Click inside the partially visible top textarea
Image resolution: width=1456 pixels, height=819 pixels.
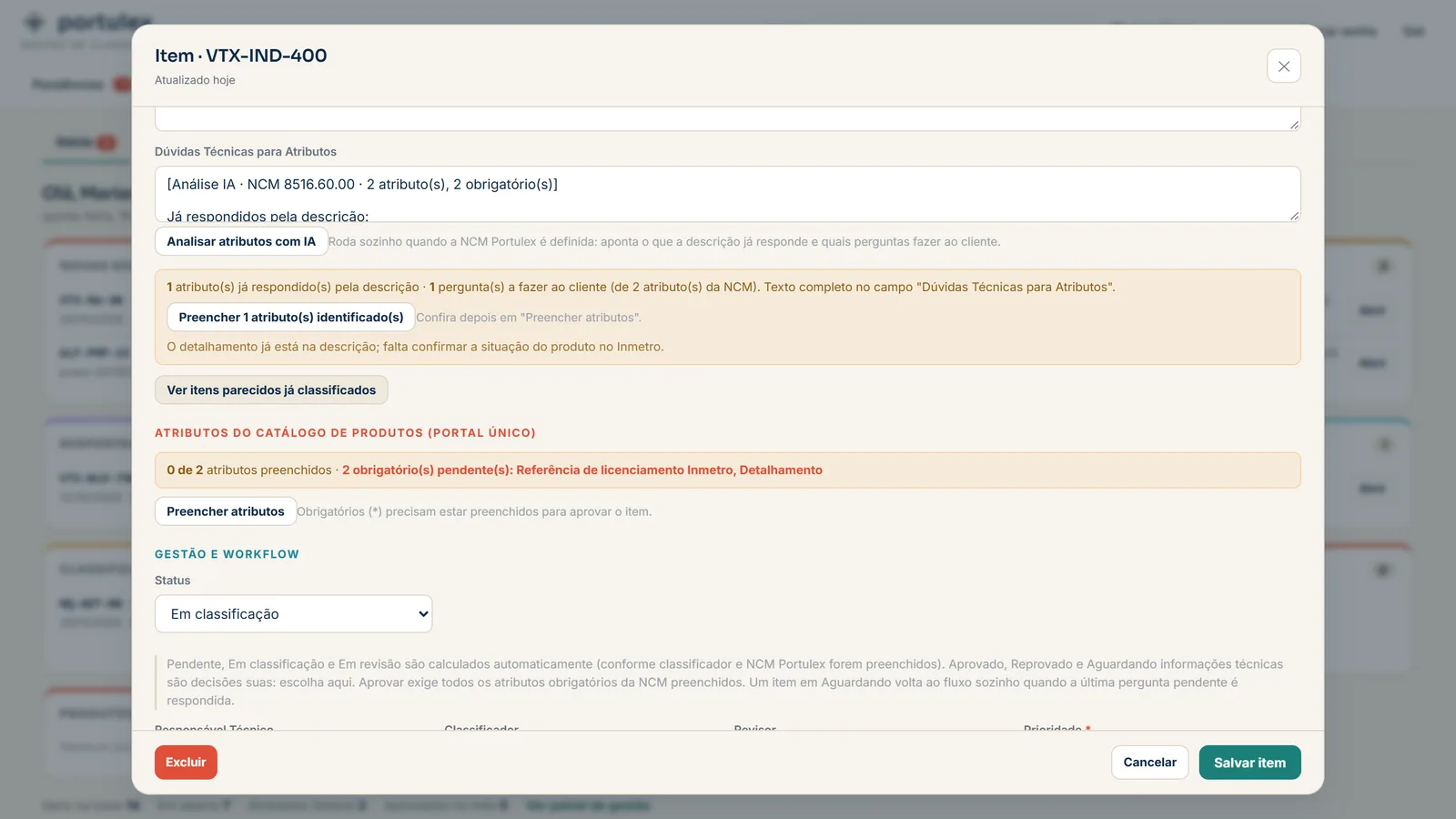727,118
